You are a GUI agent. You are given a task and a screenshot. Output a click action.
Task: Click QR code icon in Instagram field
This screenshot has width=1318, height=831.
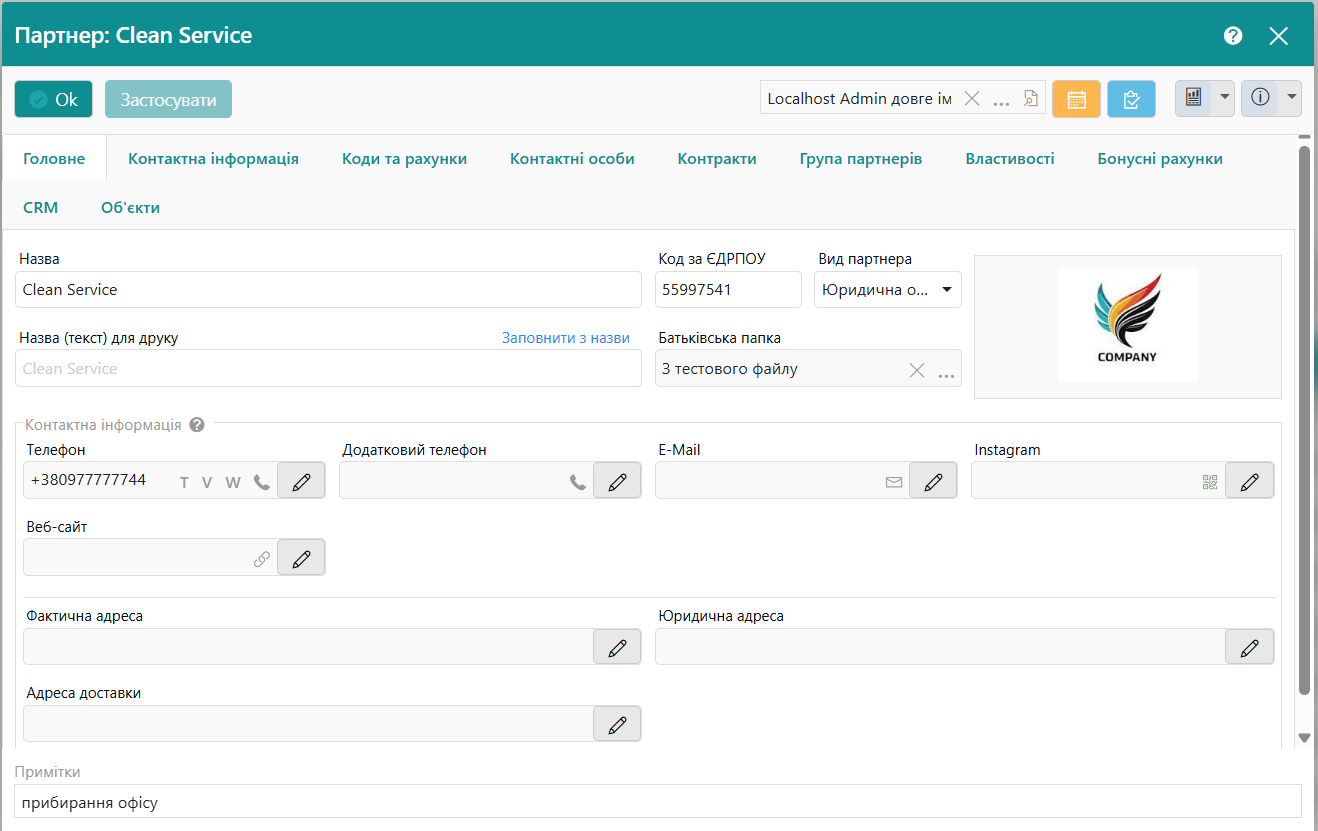tap(1210, 482)
